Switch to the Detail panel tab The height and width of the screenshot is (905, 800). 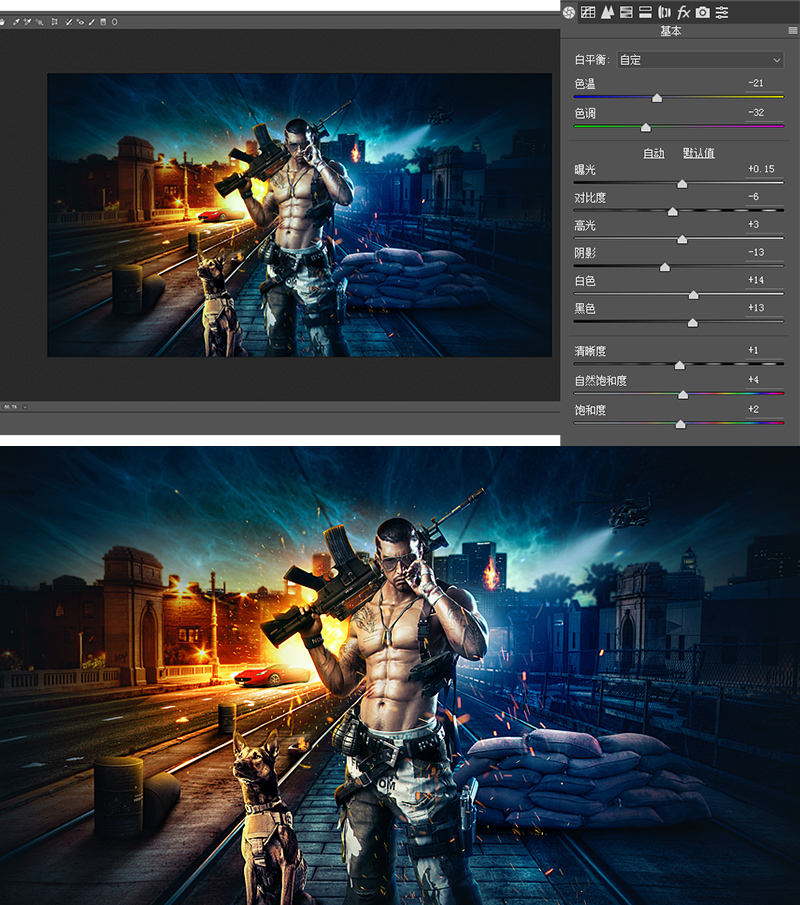[607, 12]
